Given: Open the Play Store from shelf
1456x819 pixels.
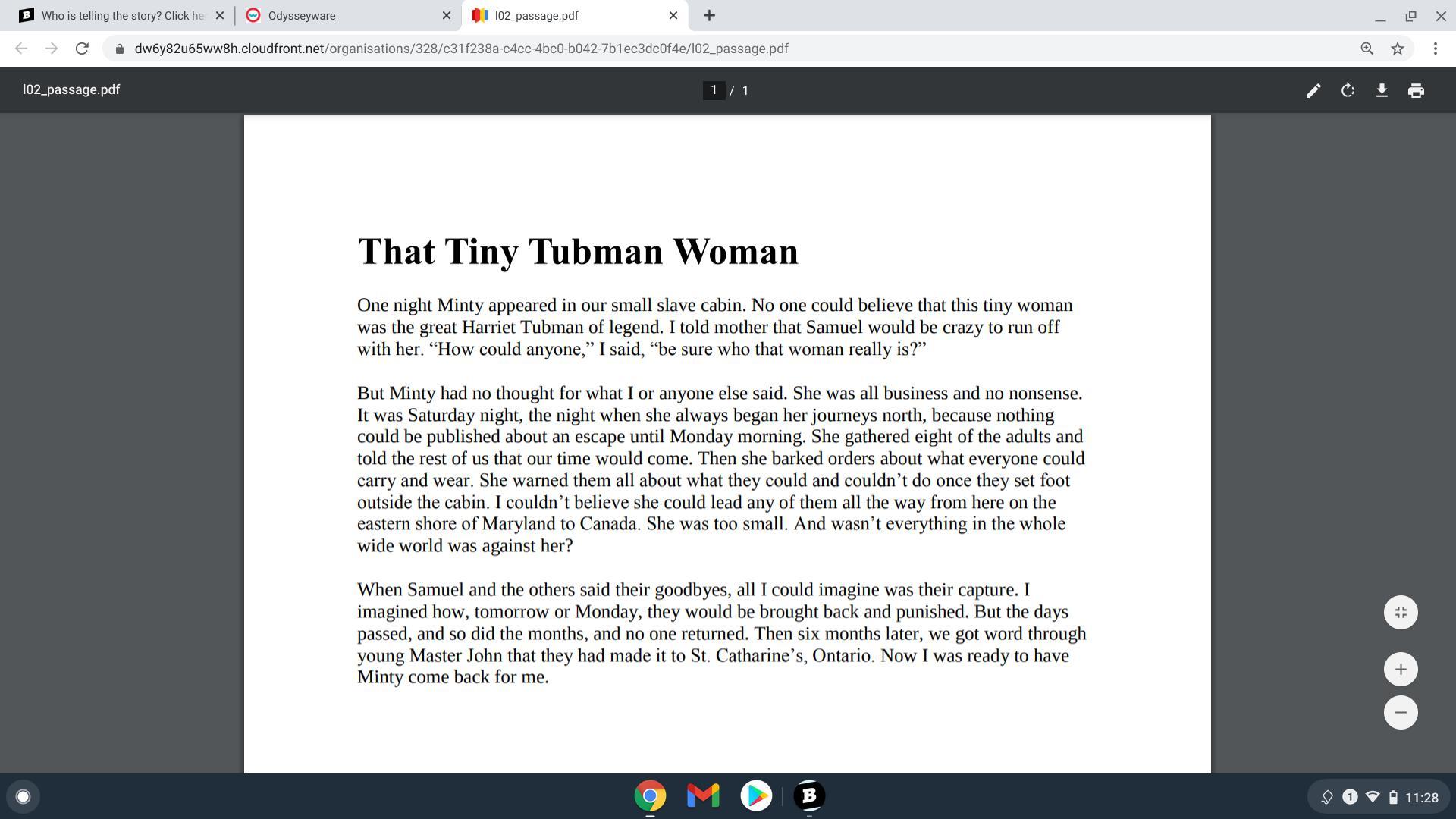Looking at the screenshot, I should [756, 795].
